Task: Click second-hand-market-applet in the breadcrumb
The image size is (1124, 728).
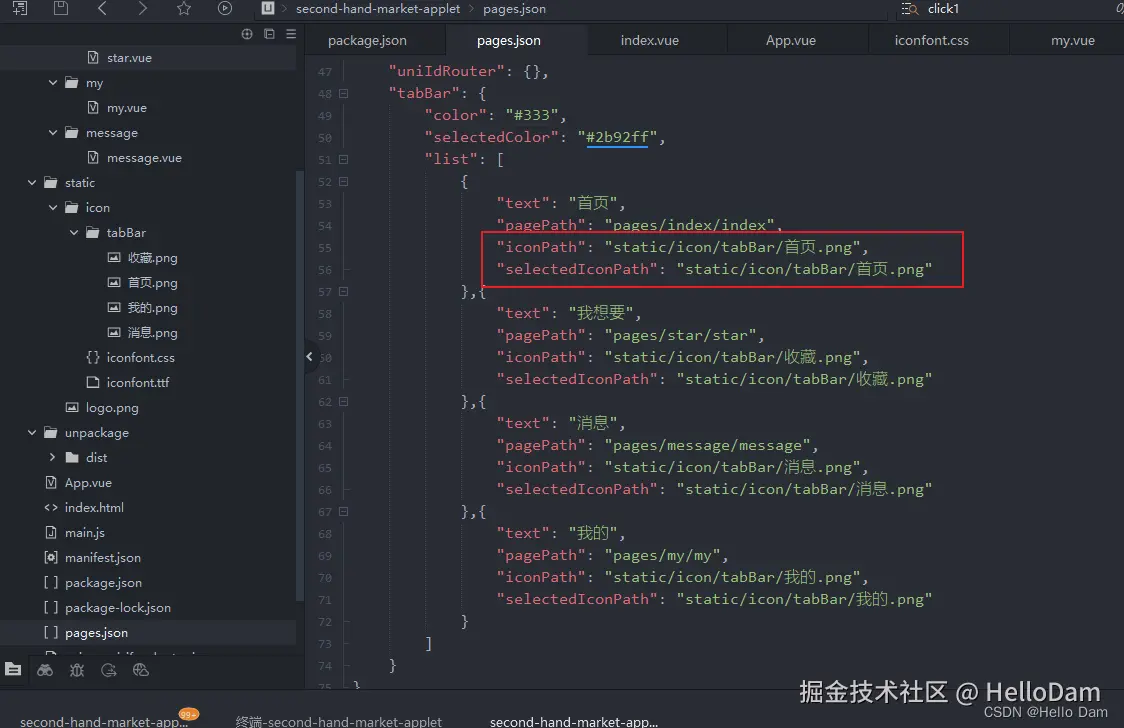Action: (378, 9)
